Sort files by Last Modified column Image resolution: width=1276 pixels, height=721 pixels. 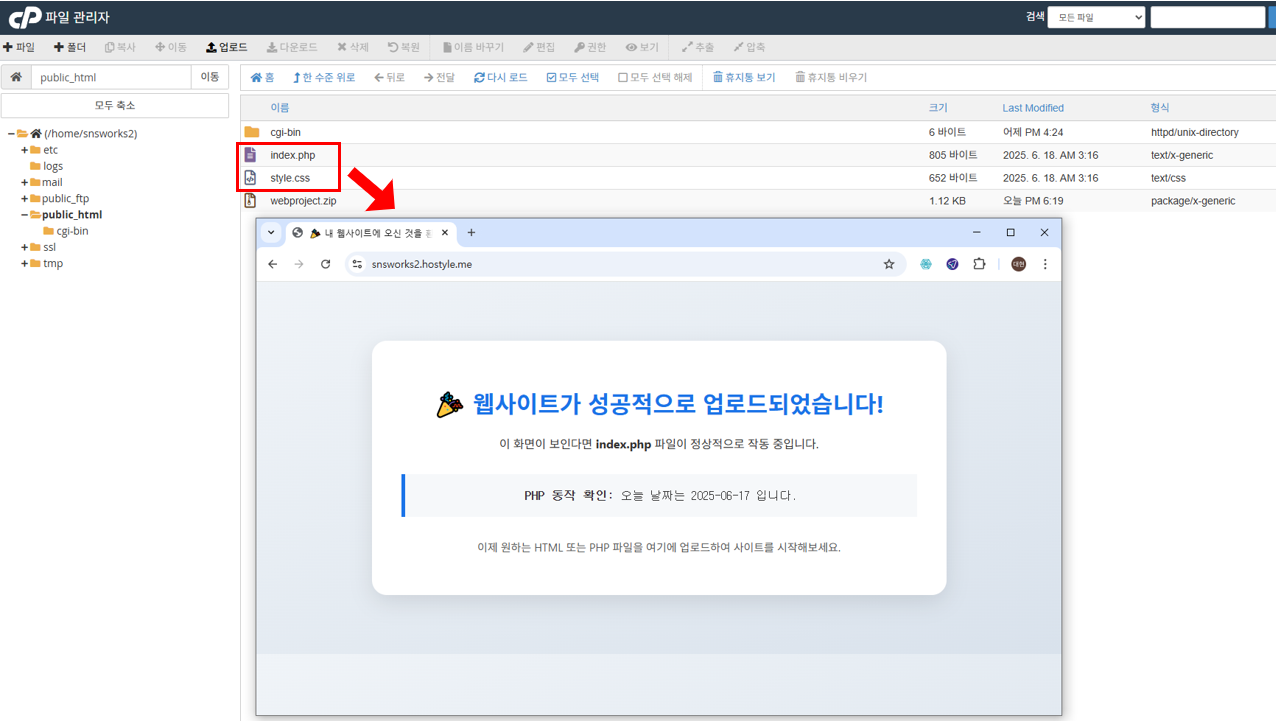click(x=1032, y=108)
